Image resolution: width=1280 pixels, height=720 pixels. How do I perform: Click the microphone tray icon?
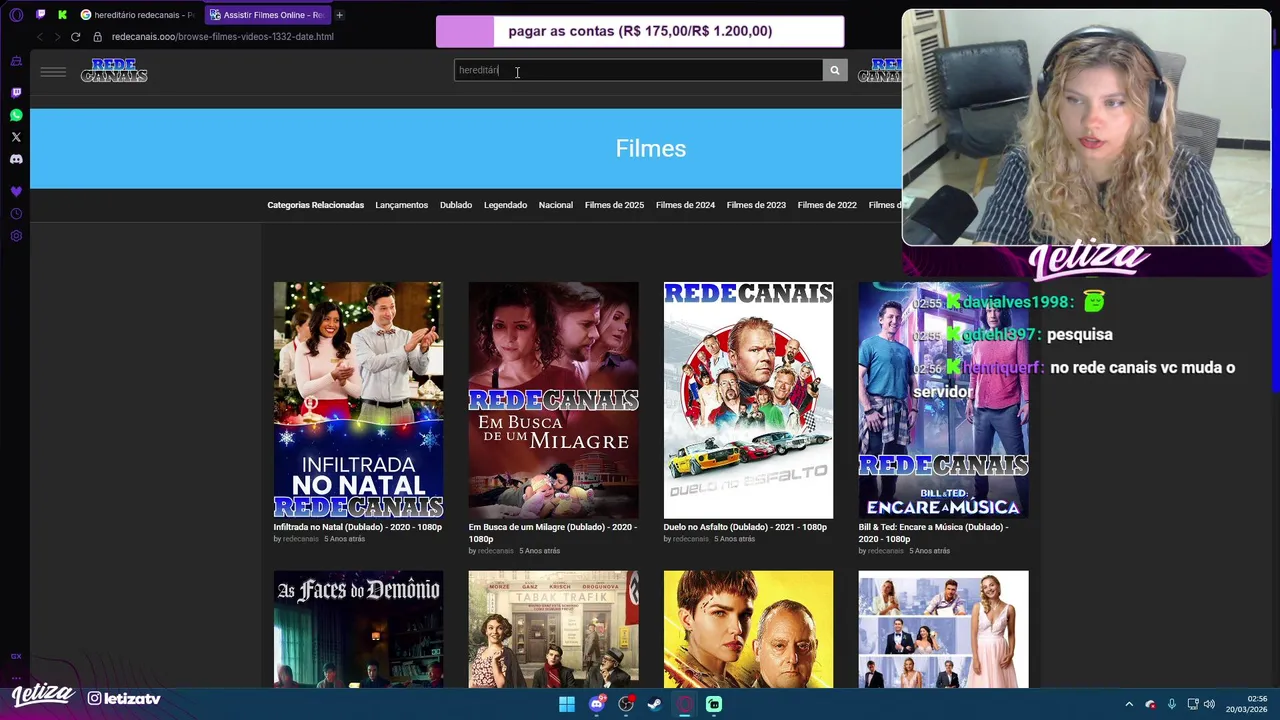(1171, 704)
